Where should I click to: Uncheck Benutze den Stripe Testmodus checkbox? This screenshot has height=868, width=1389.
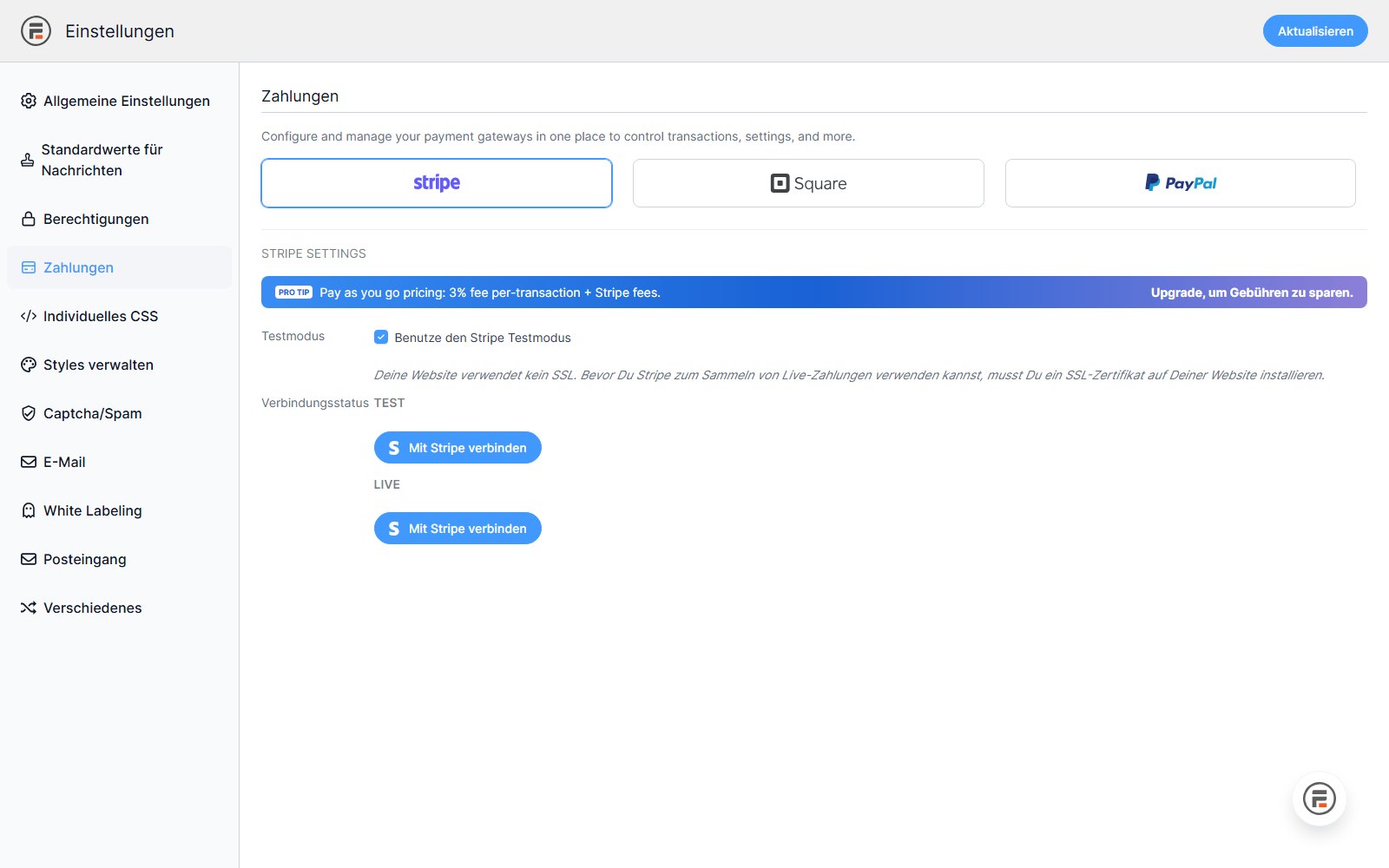pyautogui.click(x=381, y=337)
